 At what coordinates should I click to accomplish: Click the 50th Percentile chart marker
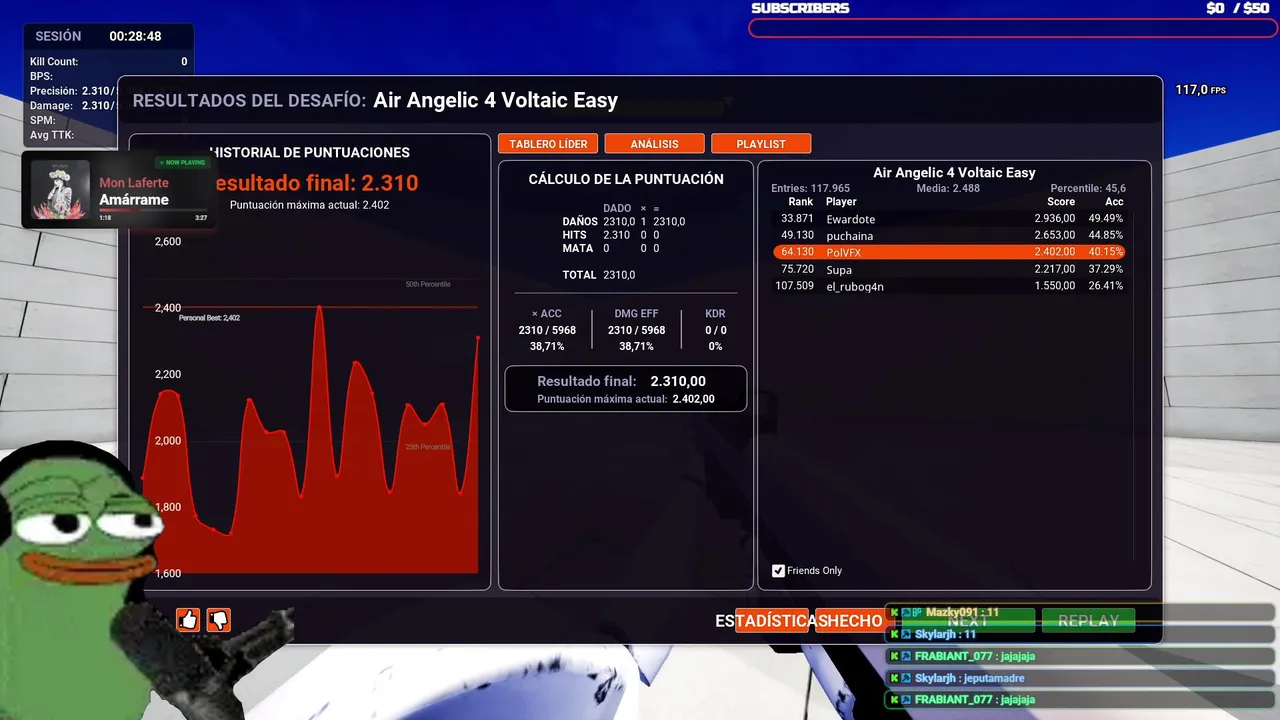[x=428, y=284]
